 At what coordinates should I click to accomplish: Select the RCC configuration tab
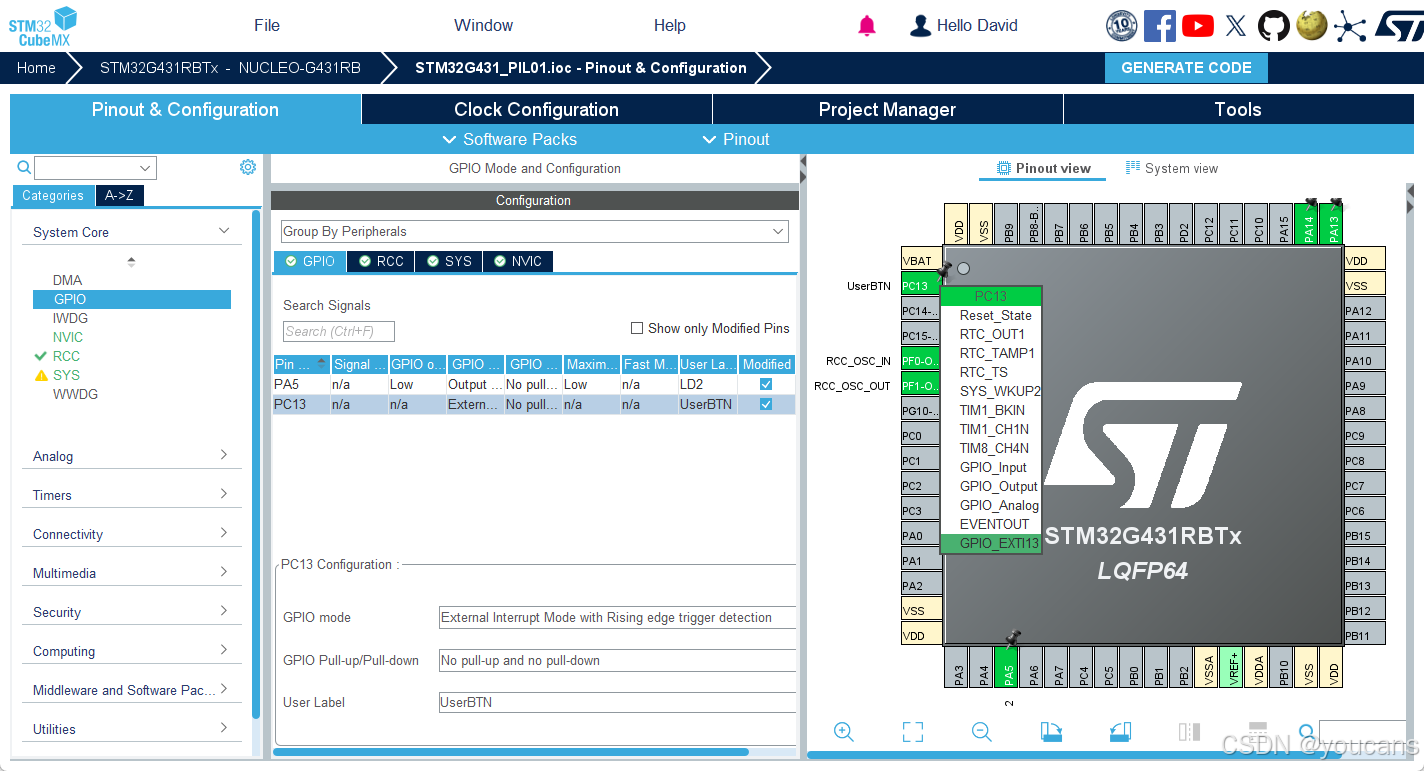click(381, 261)
